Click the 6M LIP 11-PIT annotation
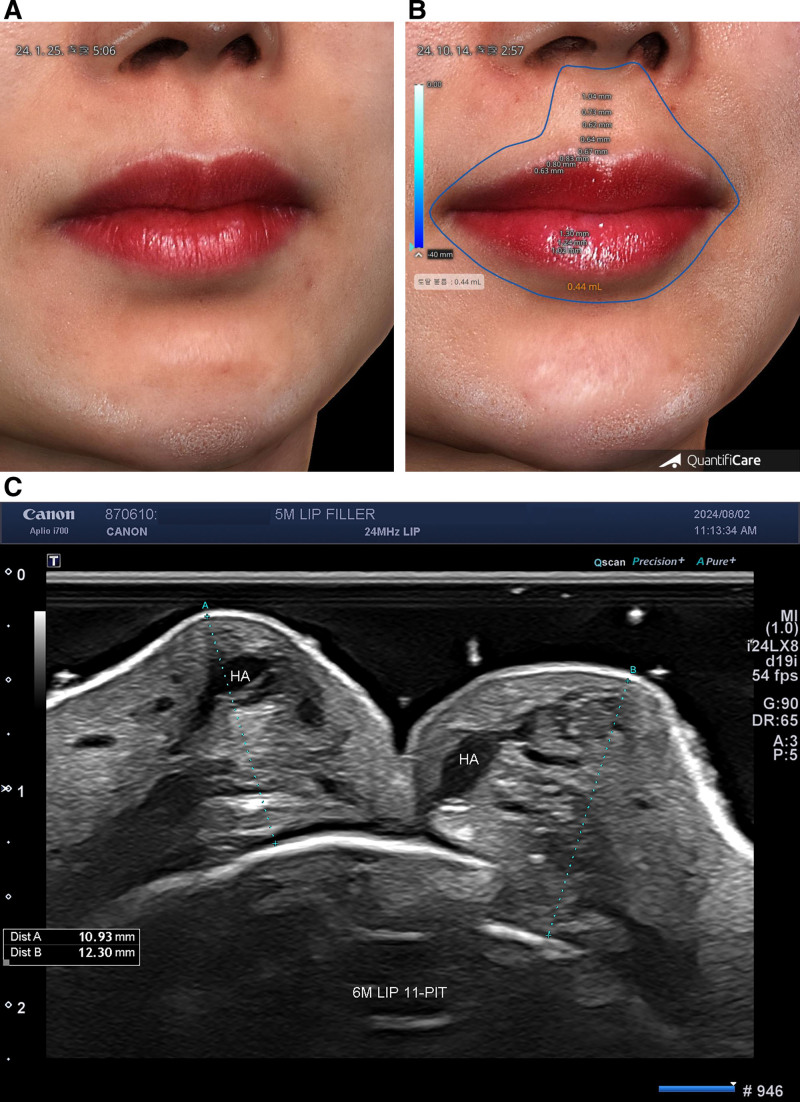Viewport: 800px width, 1102px height. coord(399,992)
